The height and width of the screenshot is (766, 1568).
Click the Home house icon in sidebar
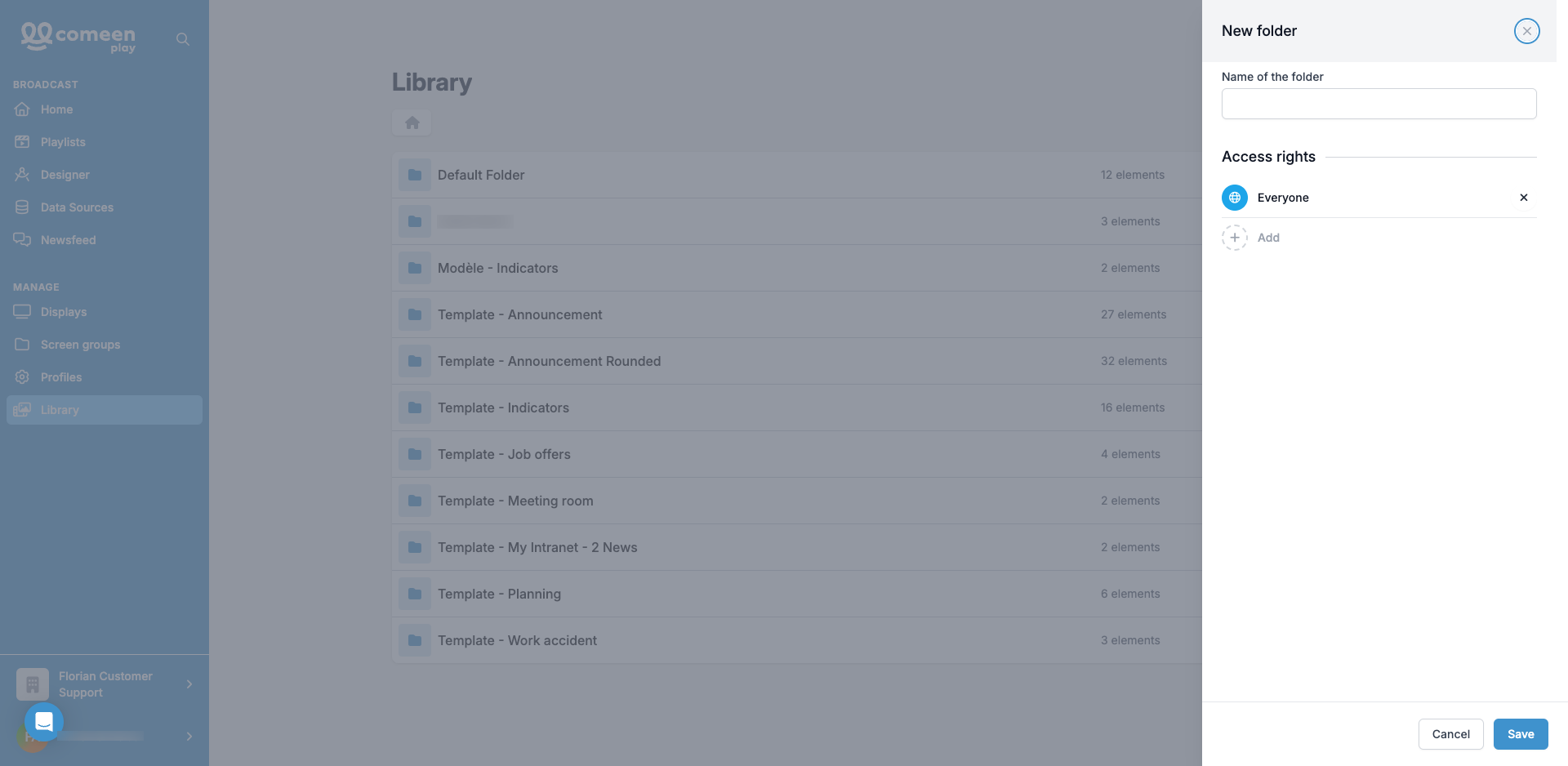(x=22, y=109)
